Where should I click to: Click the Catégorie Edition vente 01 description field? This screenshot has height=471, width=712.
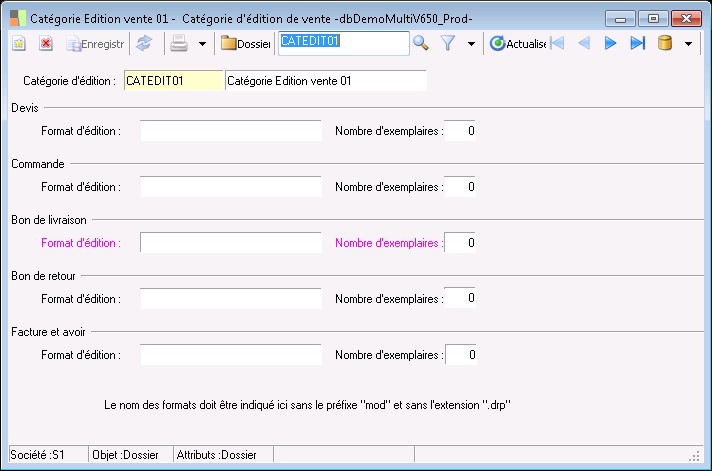pos(326,81)
